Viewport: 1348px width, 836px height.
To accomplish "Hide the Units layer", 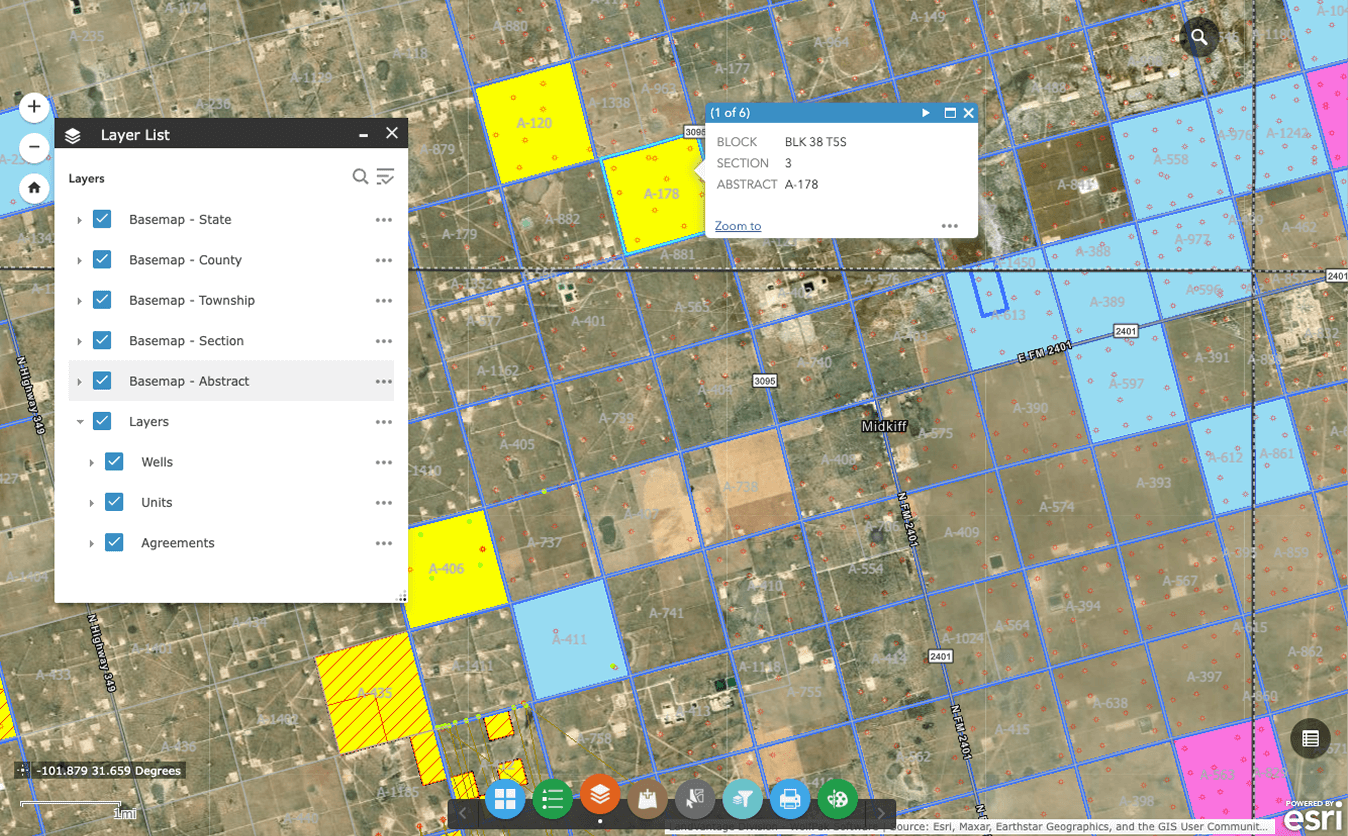I will 114,502.
